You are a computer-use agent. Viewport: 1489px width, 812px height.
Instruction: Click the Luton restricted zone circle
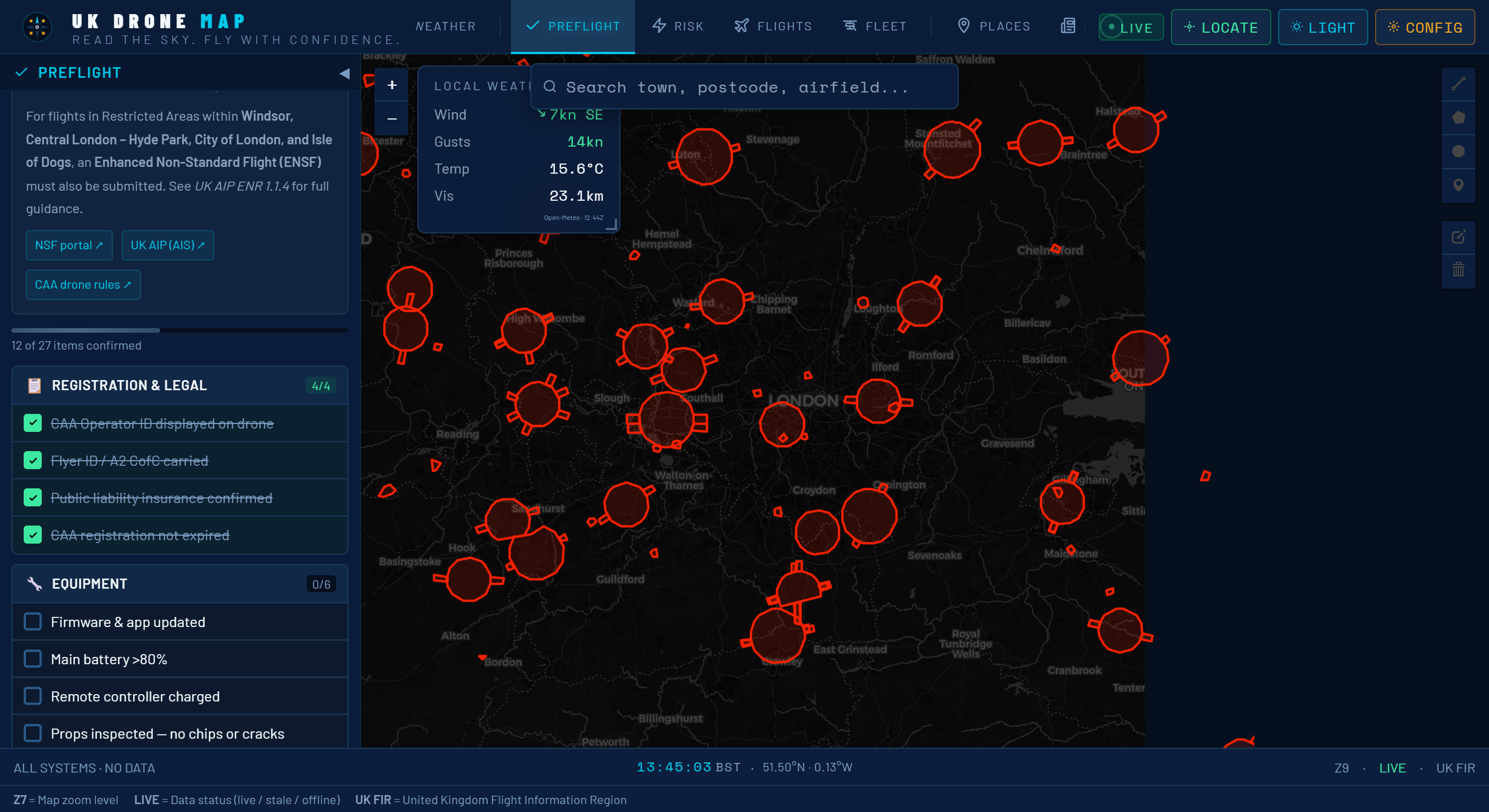click(704, 157)
